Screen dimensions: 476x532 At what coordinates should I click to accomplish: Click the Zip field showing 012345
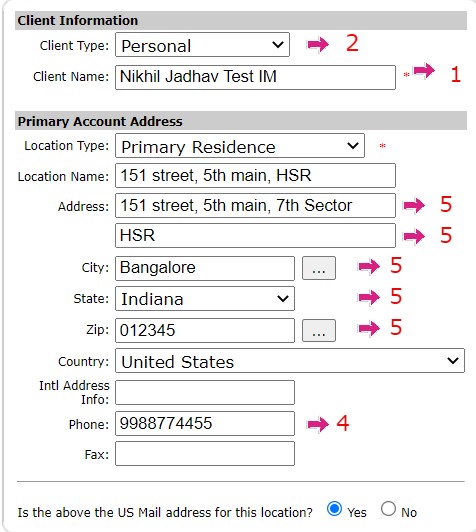tap(205, 330)
